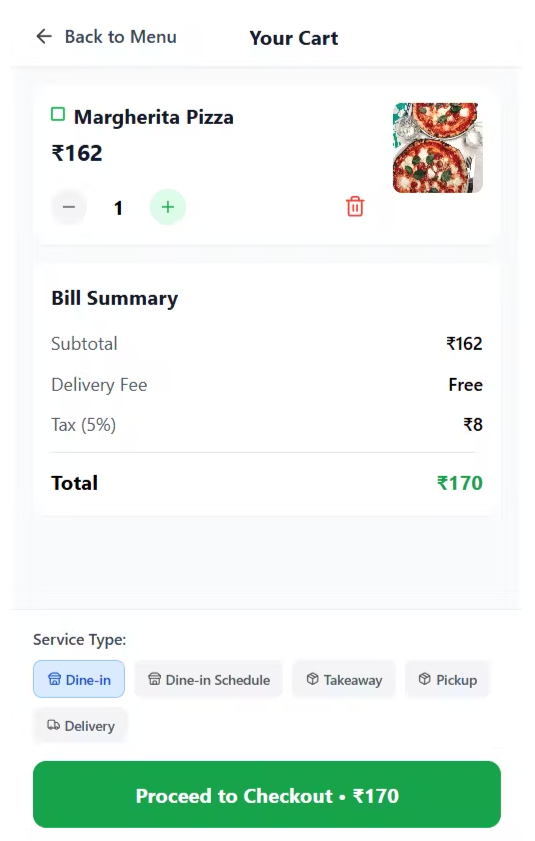
Task: Click the store icon on Dine-in Schedule
Action: click(x=155, y=679)
